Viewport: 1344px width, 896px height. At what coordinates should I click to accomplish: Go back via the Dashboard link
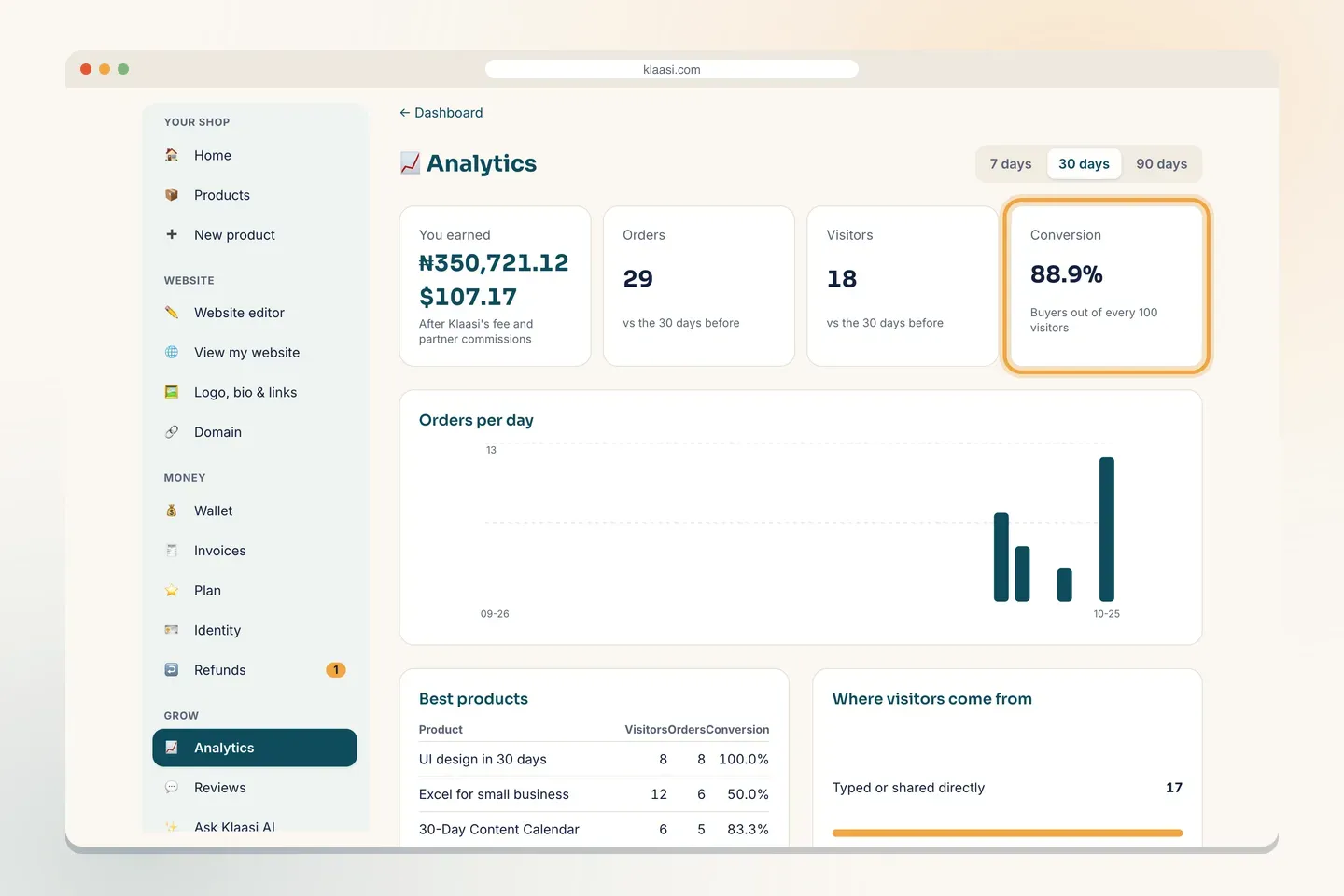pos(441,113)
